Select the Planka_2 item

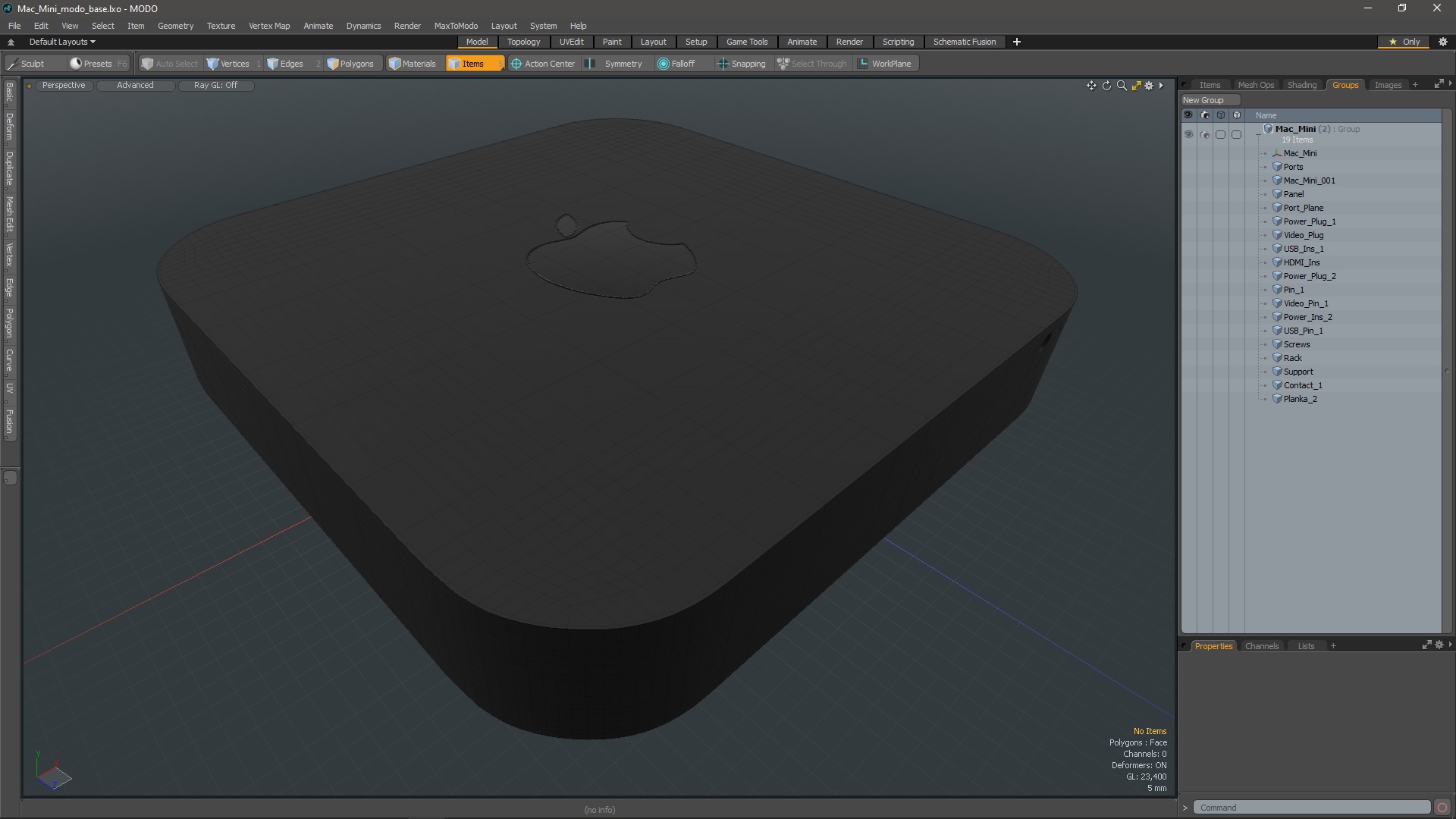tap(1300, 399)
